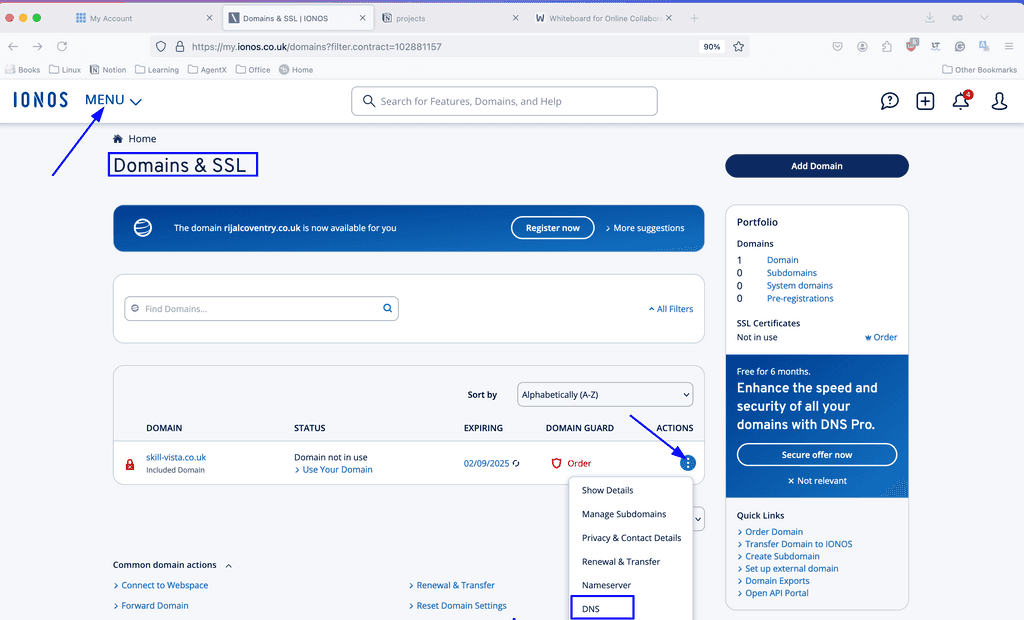Open Subdomains in Portfolio
1024x620 pixels.
click(x=792, y=272)
